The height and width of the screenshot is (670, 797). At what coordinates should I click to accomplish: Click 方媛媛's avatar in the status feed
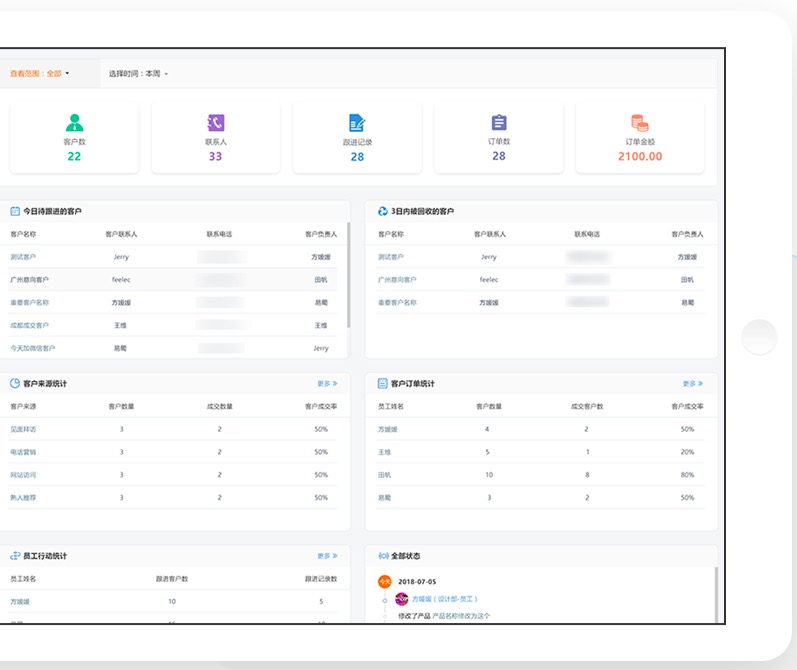point(402,599)
